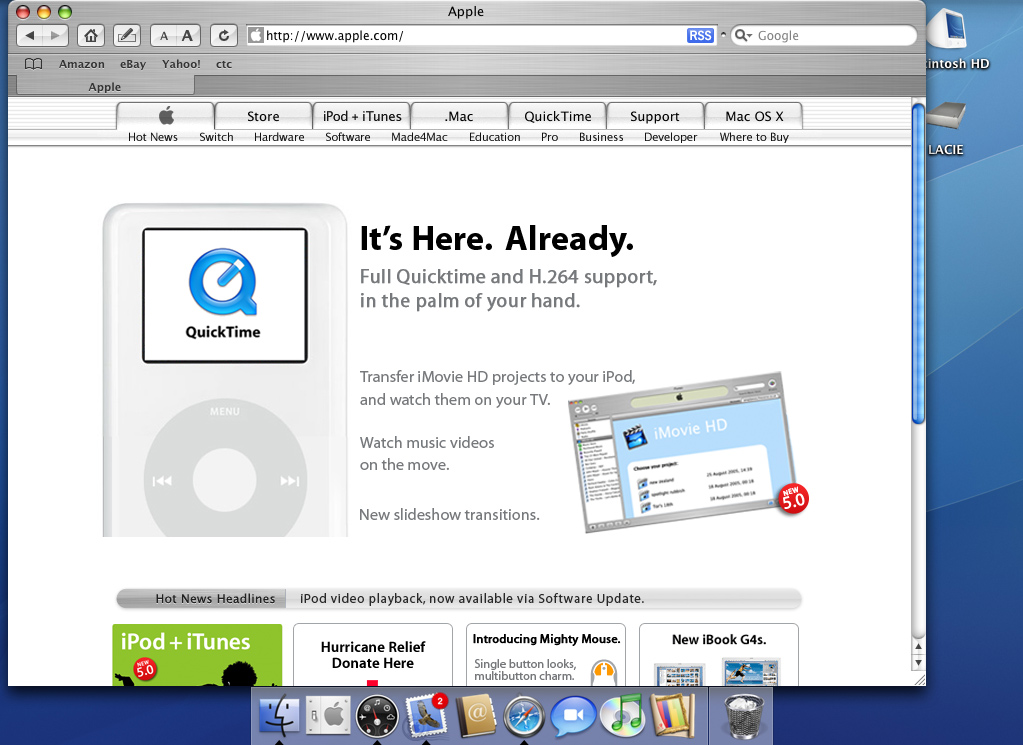Screen dimensions: 1023x745
Task: Click the Hot News Headlines label
Action: tap(215, 598)
